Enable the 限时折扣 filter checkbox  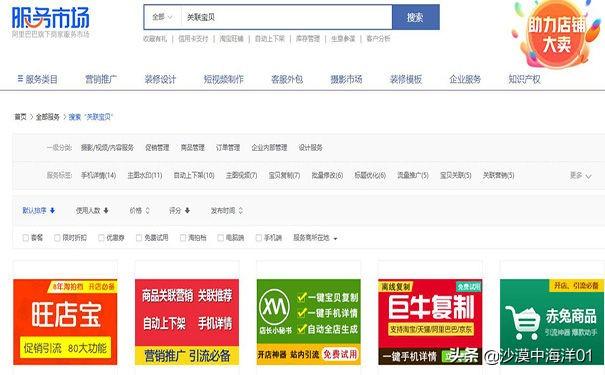57,238
